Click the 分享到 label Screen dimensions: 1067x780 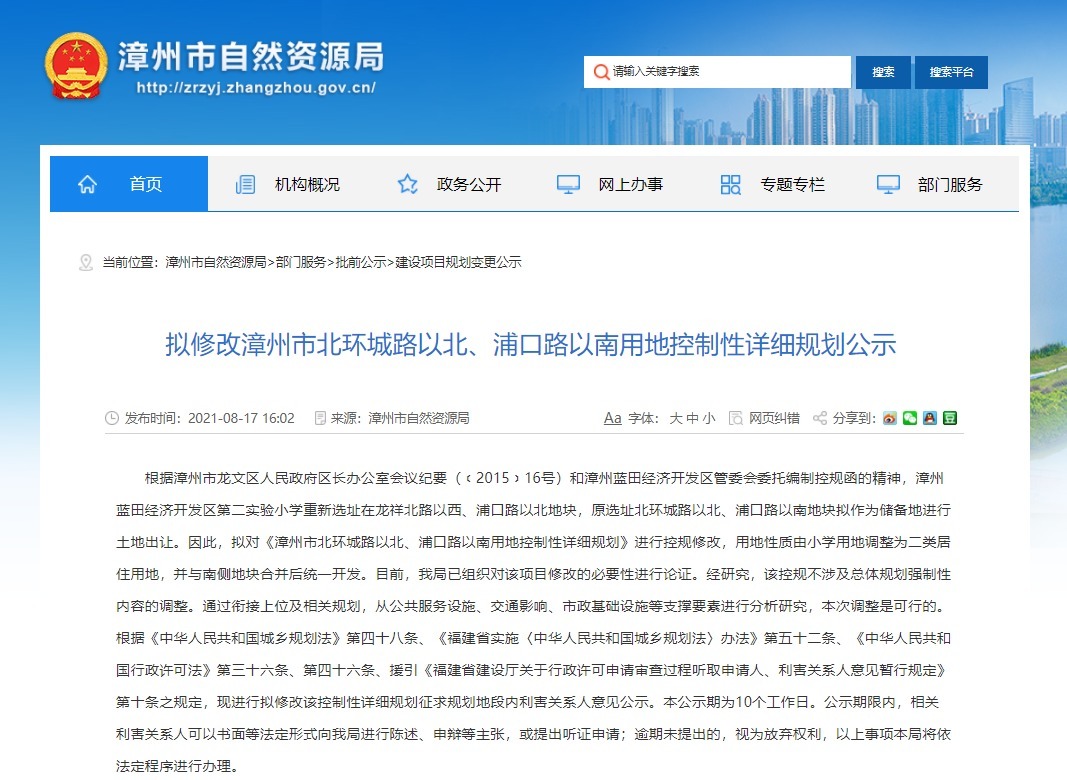(854, 418)
